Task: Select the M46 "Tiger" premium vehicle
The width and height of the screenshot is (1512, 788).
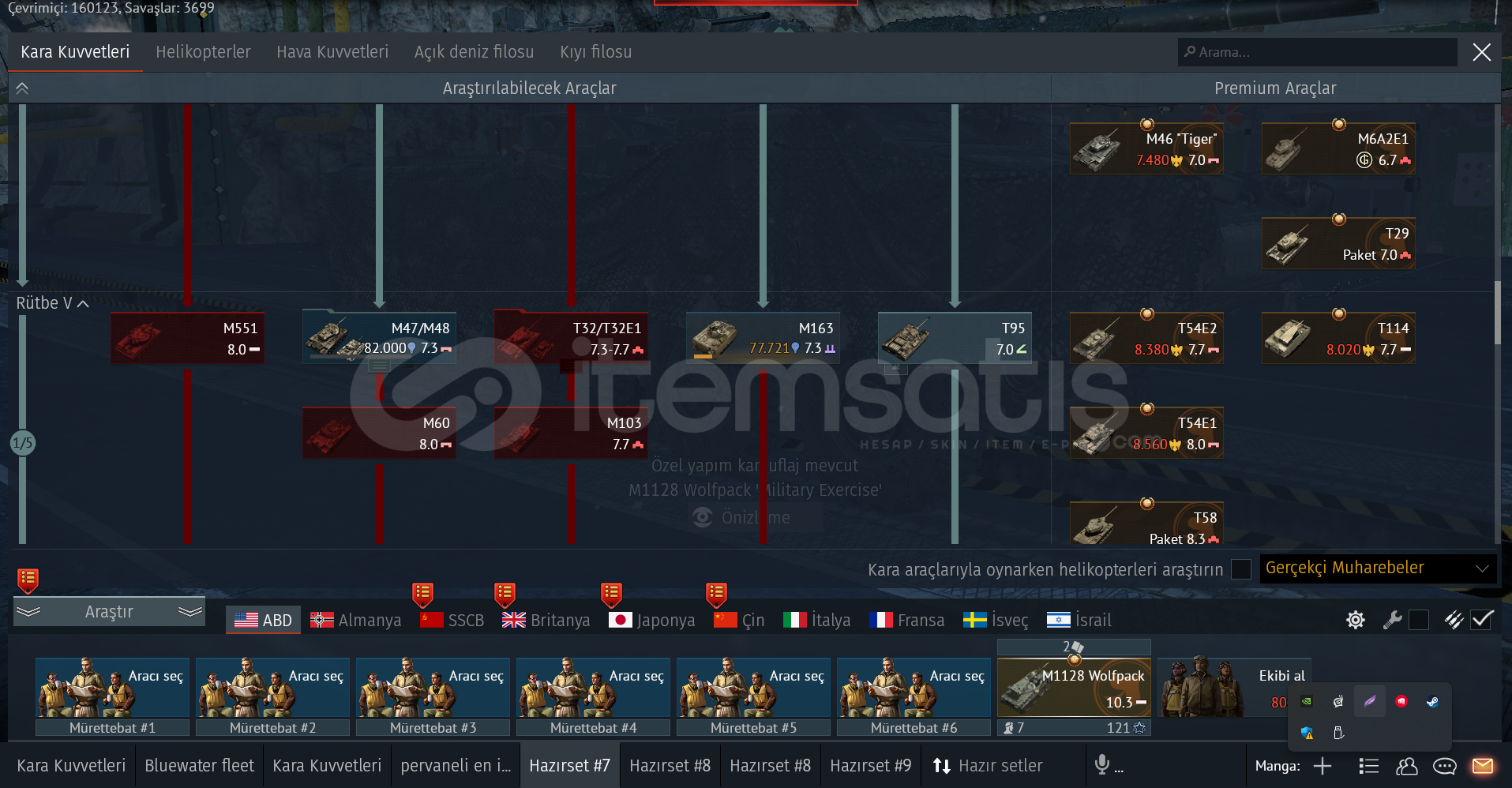Action: 1146,148
